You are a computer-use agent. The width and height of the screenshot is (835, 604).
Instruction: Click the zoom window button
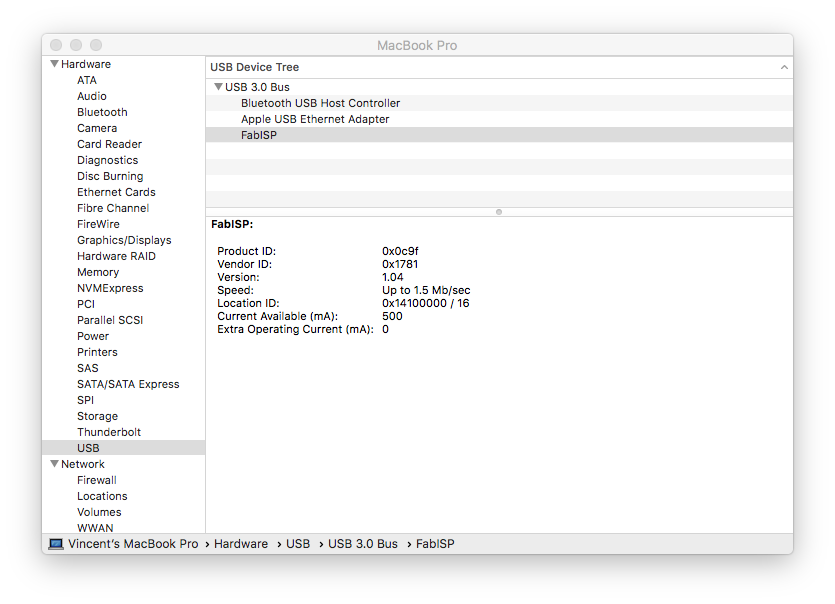tap(96, 45)
